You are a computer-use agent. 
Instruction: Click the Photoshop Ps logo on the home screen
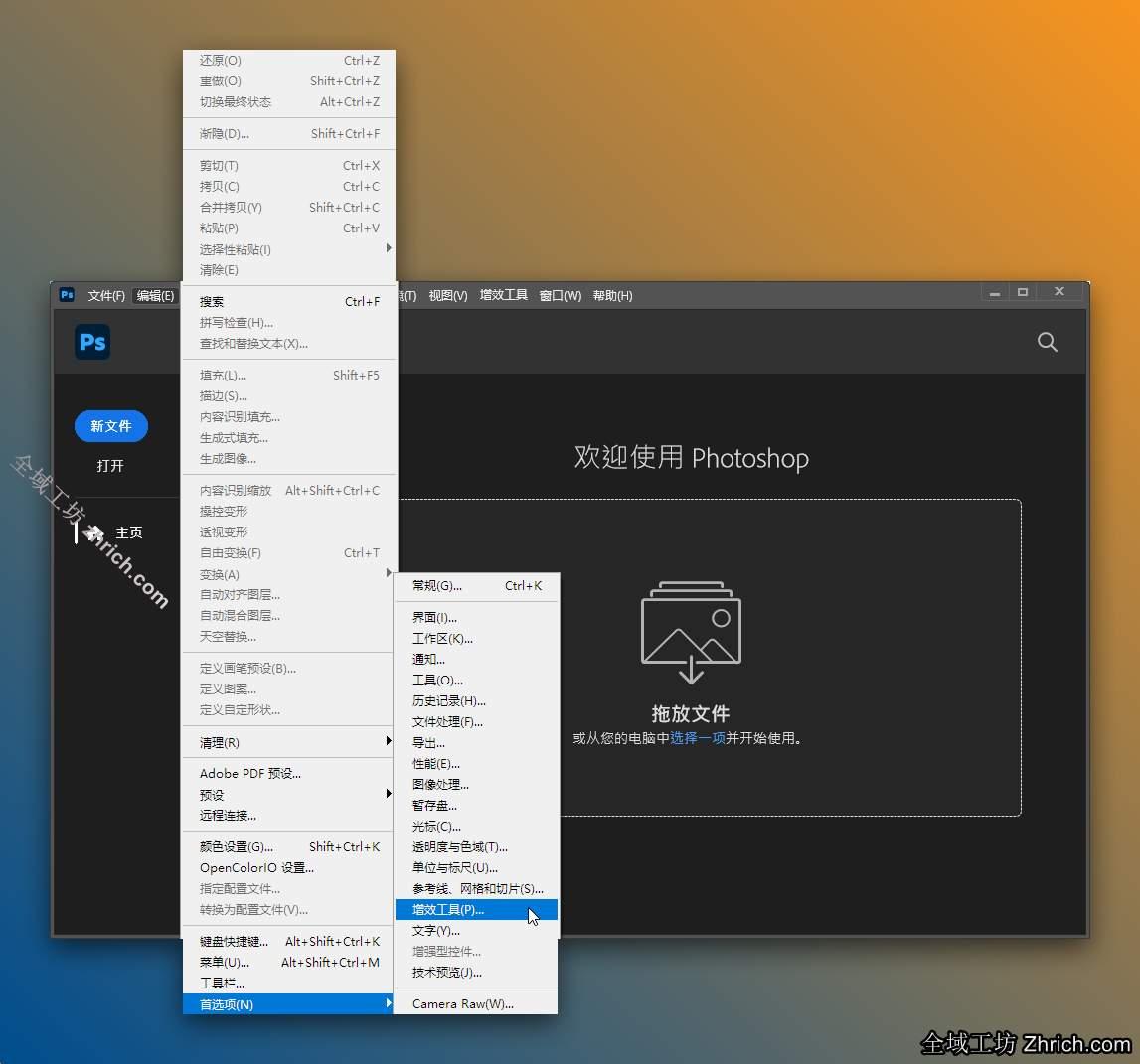pos(92,342)
